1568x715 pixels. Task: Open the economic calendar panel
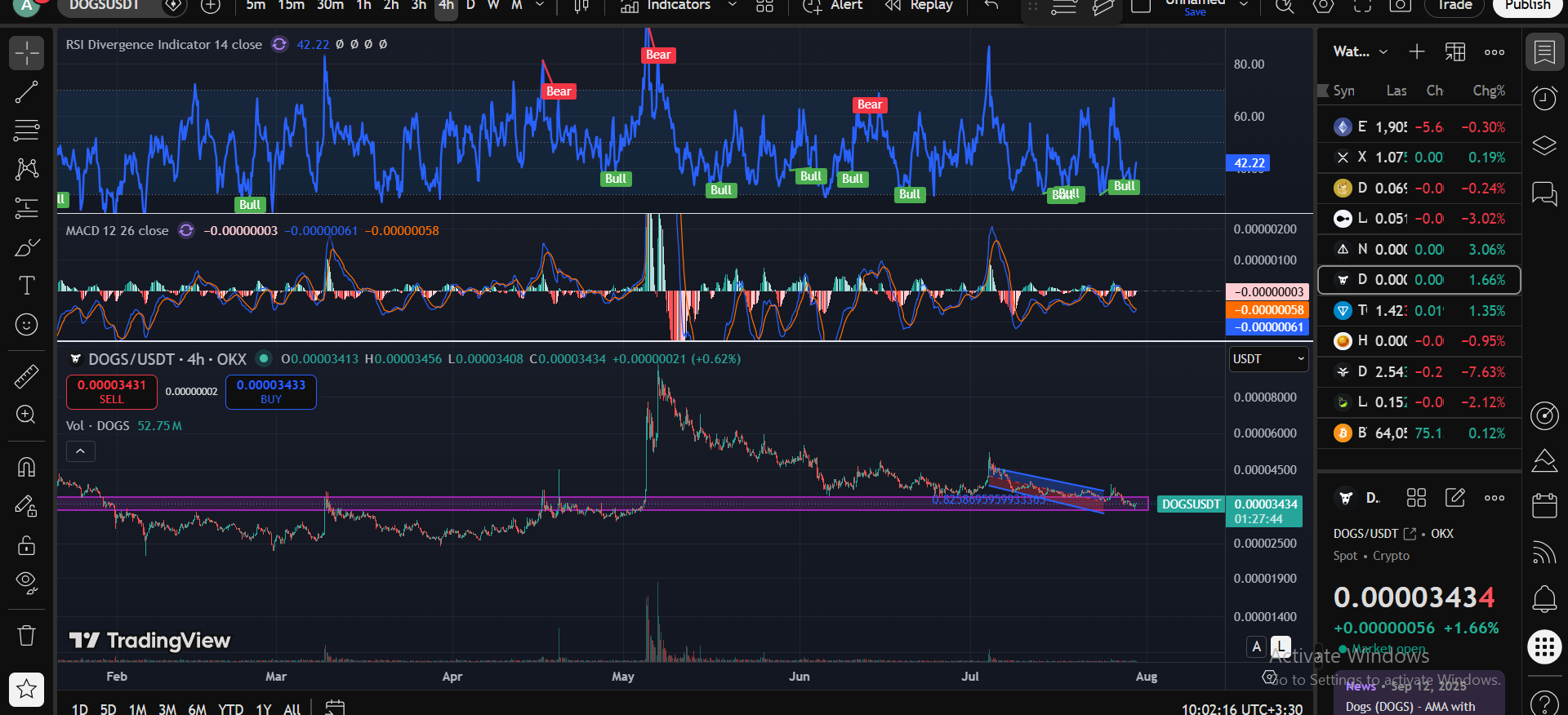click(x=1544, y=505)
